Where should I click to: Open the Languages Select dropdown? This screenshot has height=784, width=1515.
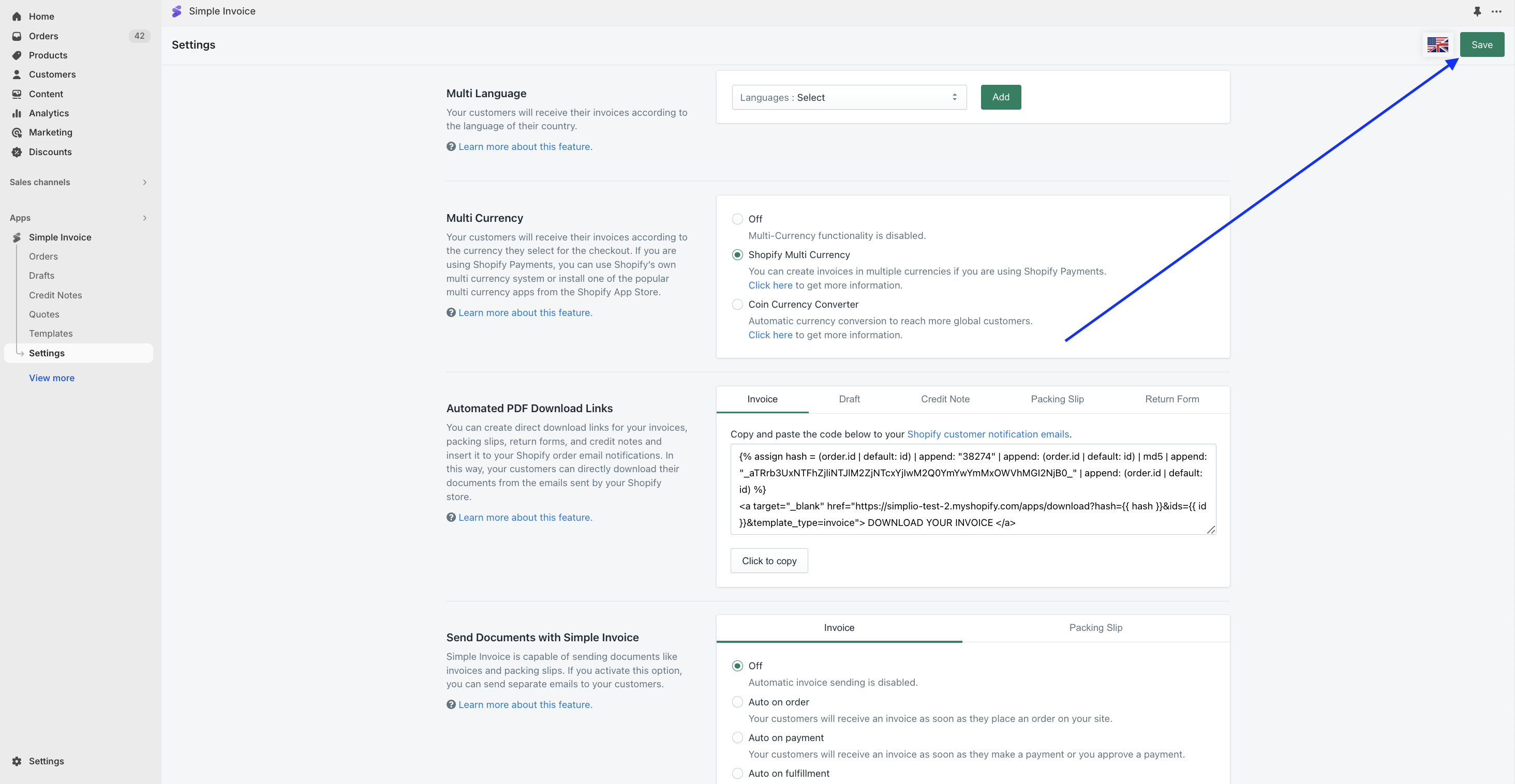pos(849,97)
